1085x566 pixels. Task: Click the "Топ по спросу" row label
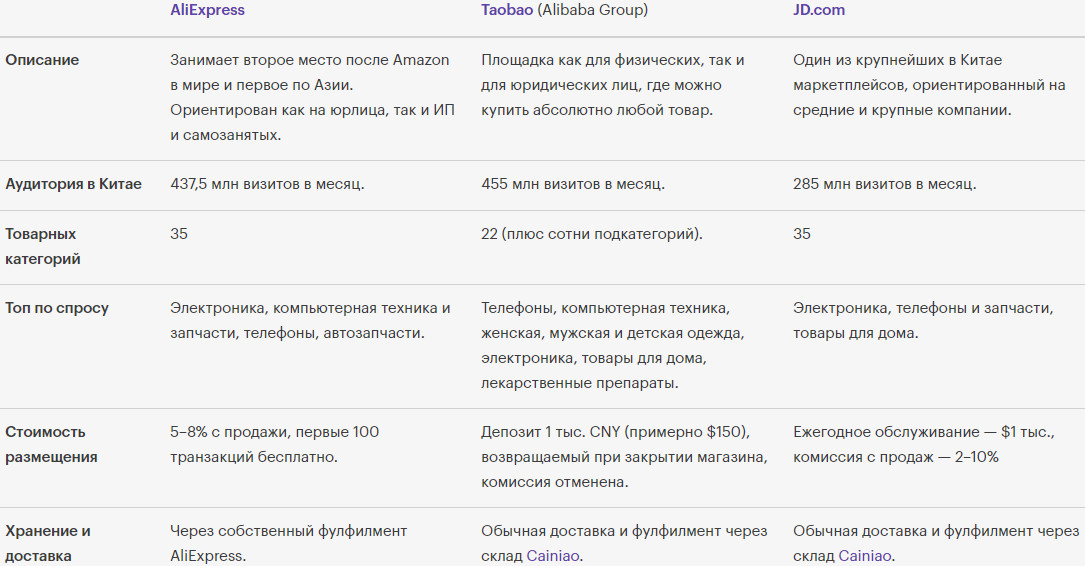click(57, 308)
